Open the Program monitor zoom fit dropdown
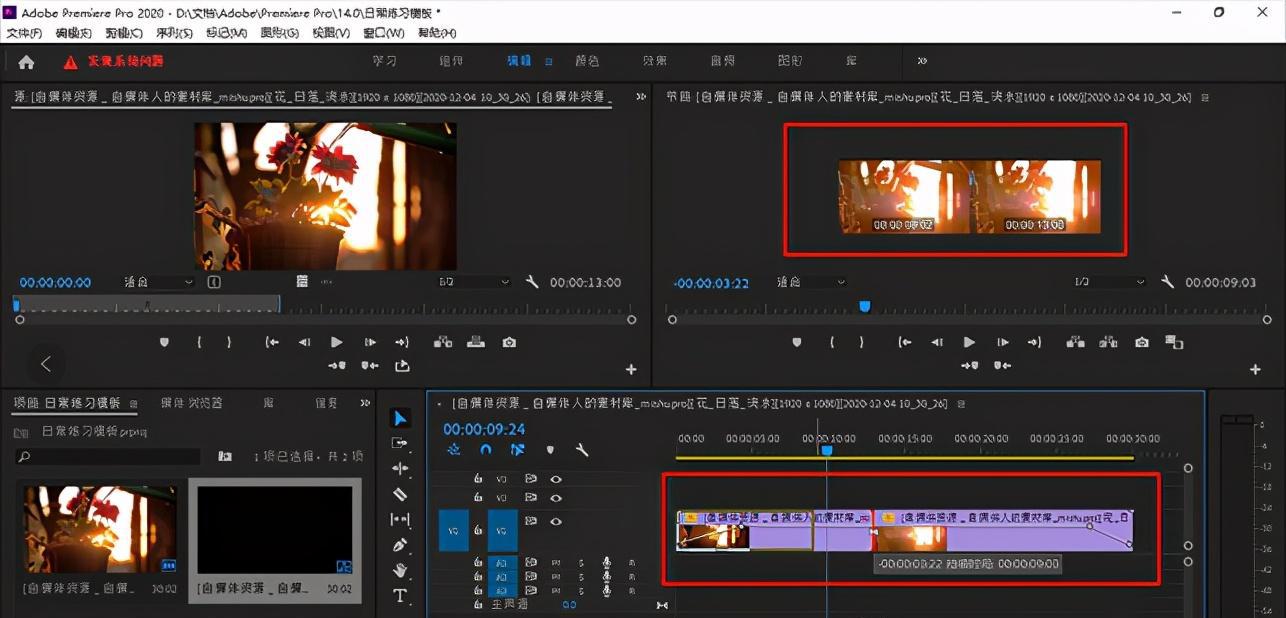 tap(810, 283)
